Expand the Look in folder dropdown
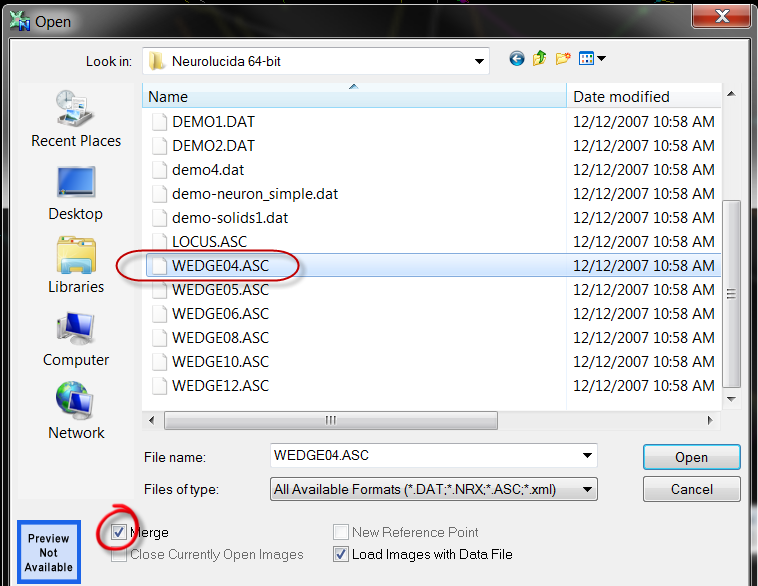This screenshot has height=586, width=758. coord(479,61)
